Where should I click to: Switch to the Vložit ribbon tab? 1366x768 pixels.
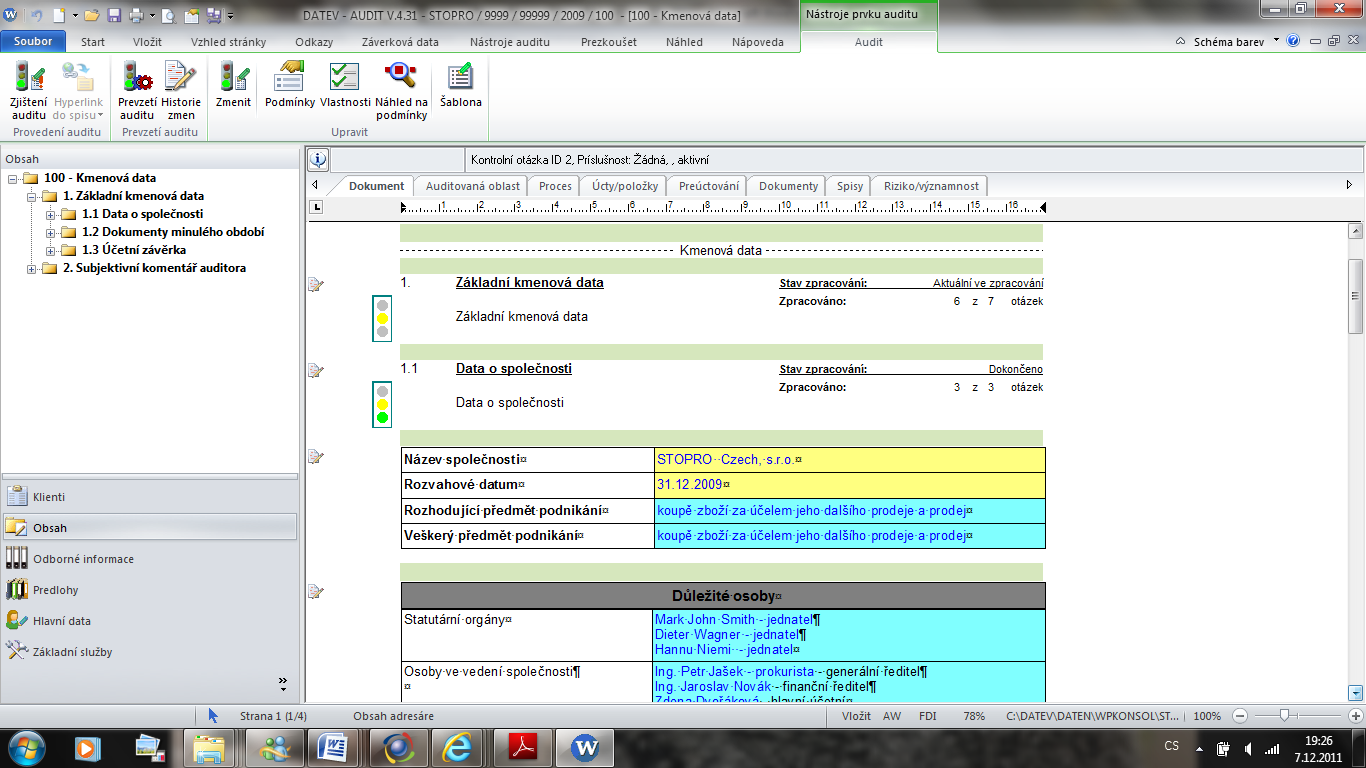(148, 42)
